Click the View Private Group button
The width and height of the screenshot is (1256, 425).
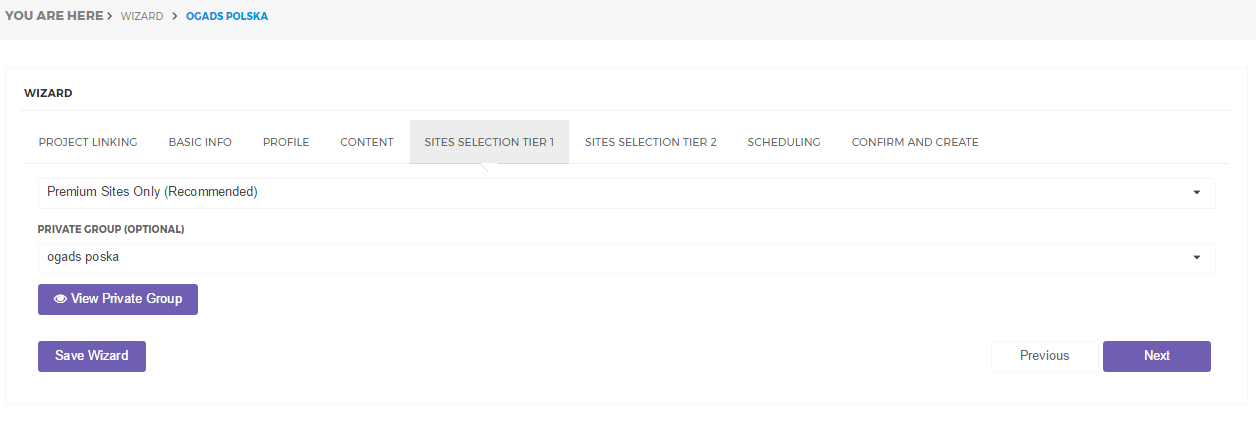click(118, 299)
